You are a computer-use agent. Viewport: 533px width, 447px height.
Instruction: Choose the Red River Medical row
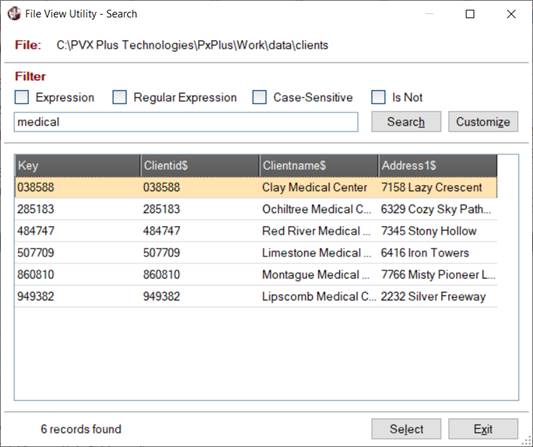click(256, 231)
